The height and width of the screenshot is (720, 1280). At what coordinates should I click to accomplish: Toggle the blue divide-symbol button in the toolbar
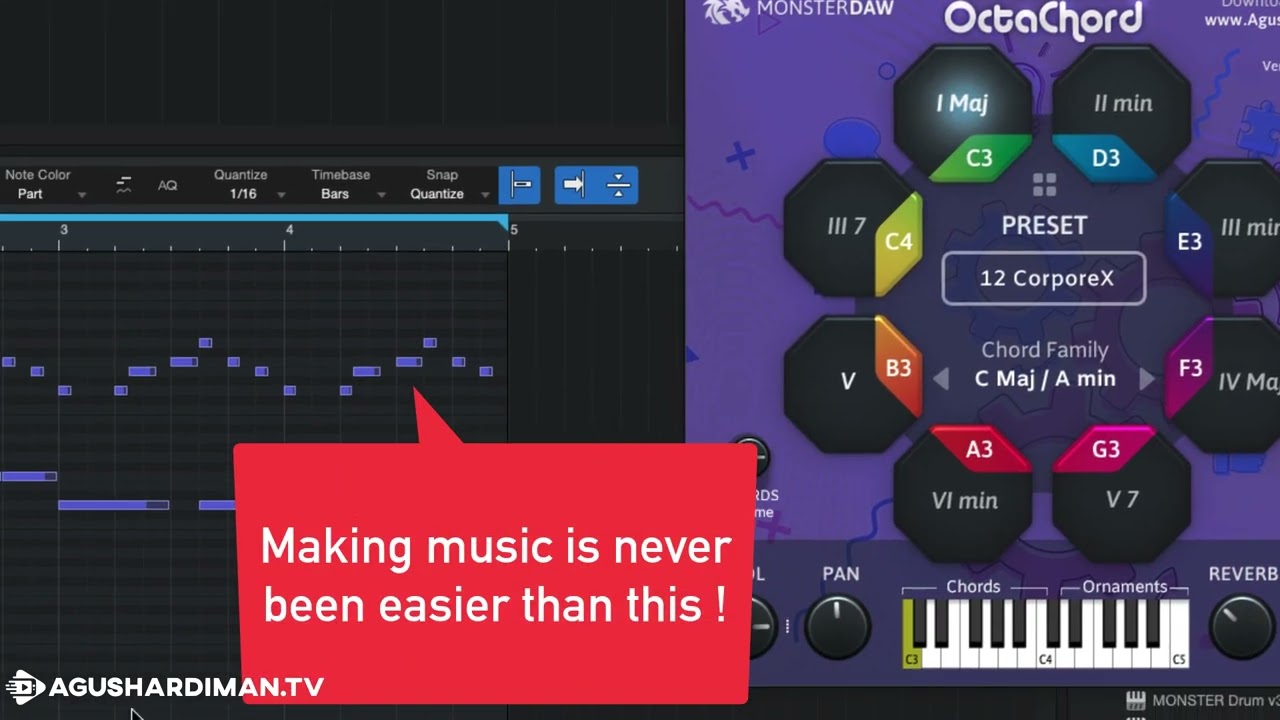[x=618, y=185]
